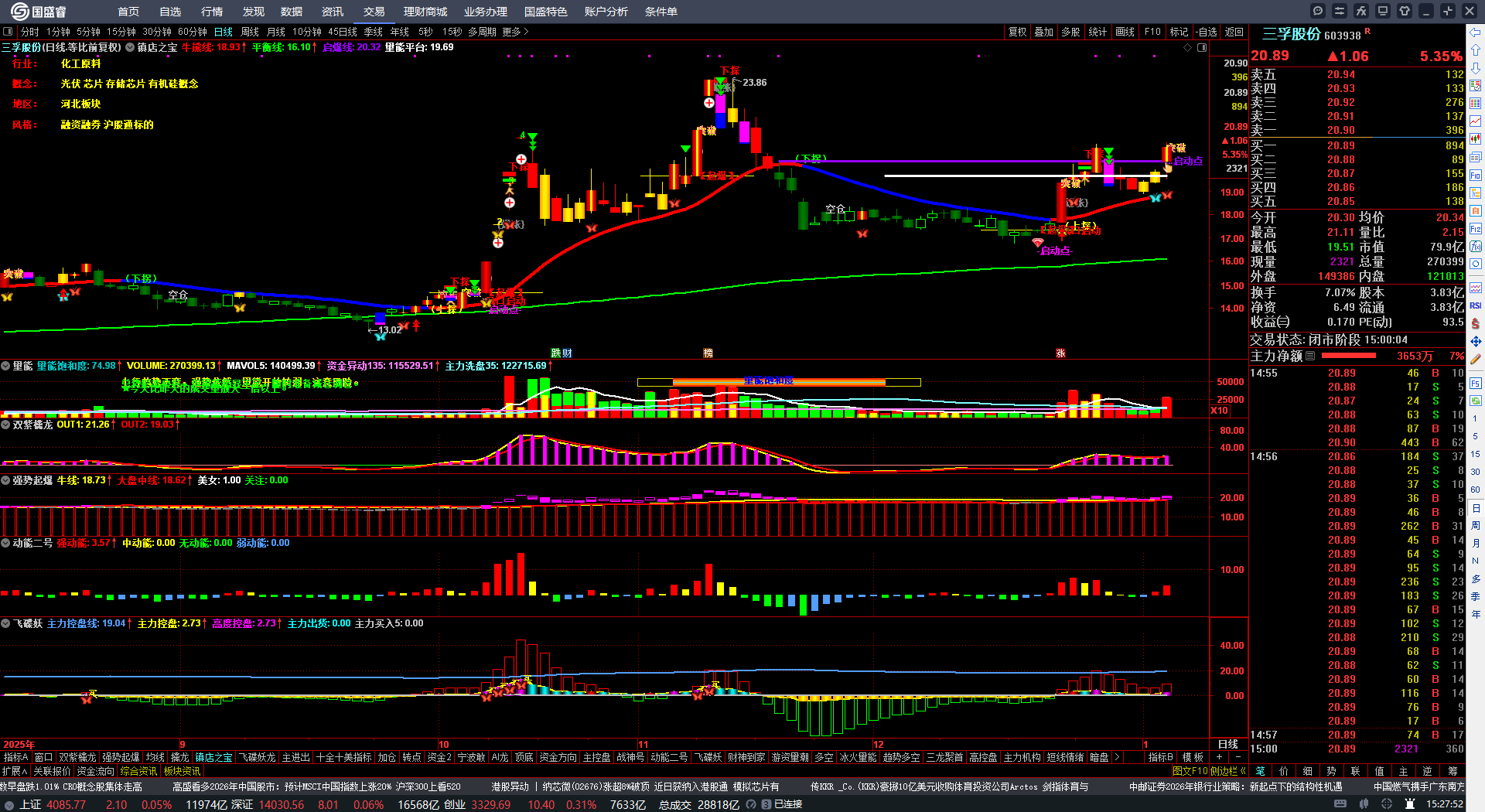Click the plus button to add an indicator panel
This screenshot has height=812, width=1485.
[x=1220, y=757]
